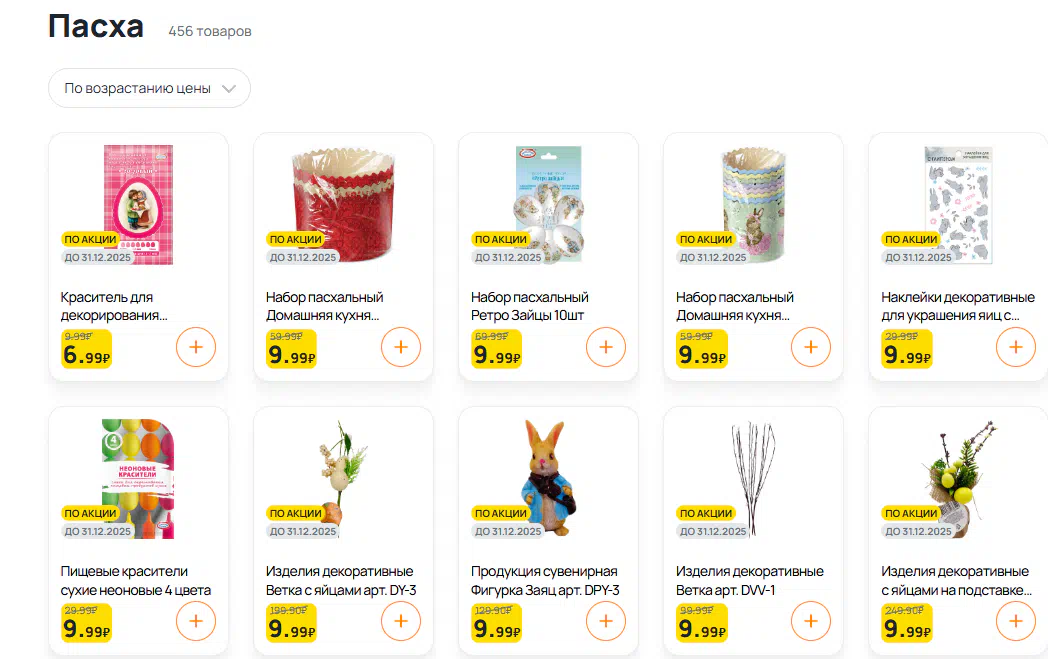Open Набор пасхальный Ретро Зайцы 10шт product
Image resolution: width=1048 pixels, height=659 pixels.
[x=528, y=306]
